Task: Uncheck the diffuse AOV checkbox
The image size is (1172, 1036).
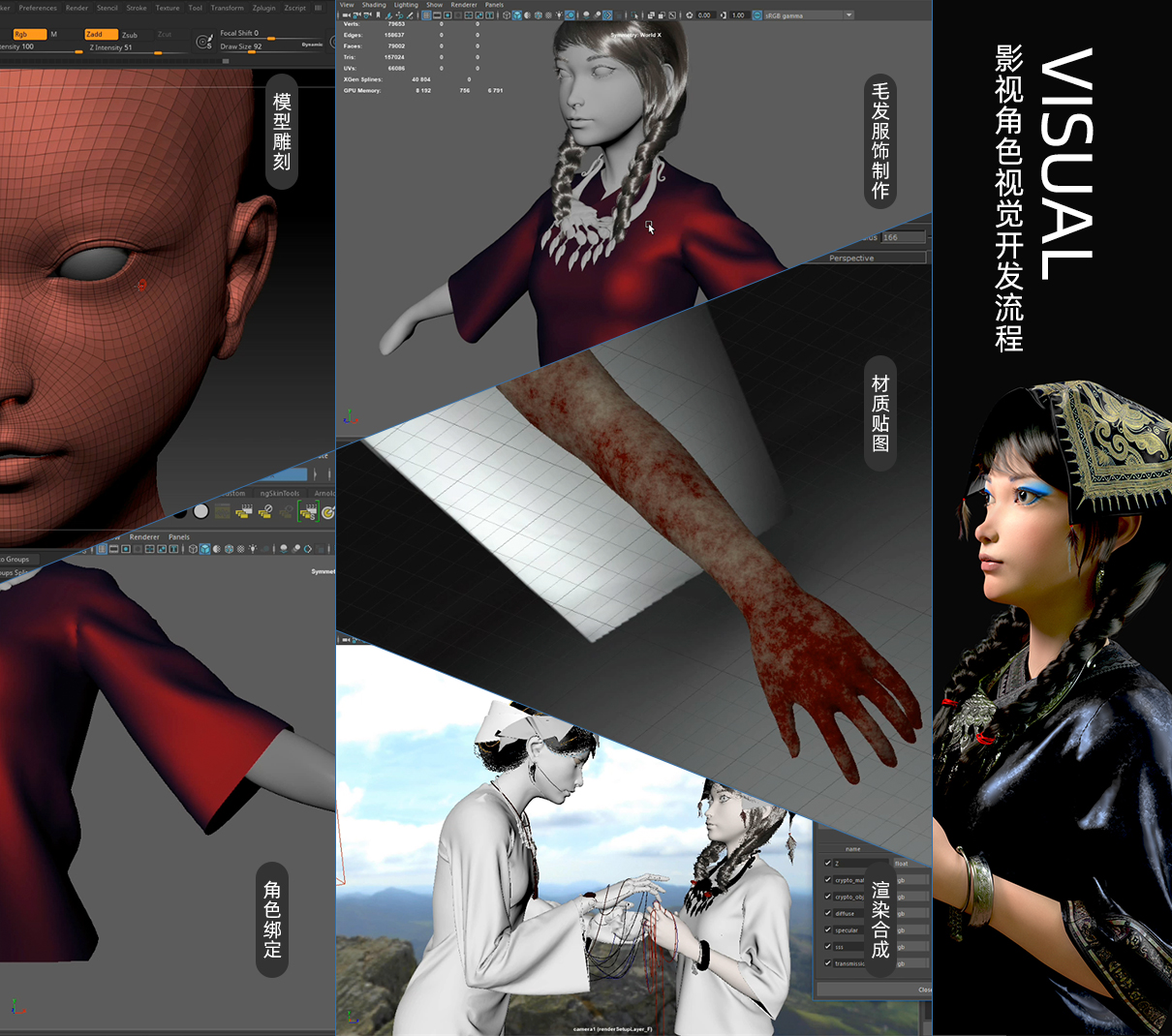Action: [x=828, y=913]
